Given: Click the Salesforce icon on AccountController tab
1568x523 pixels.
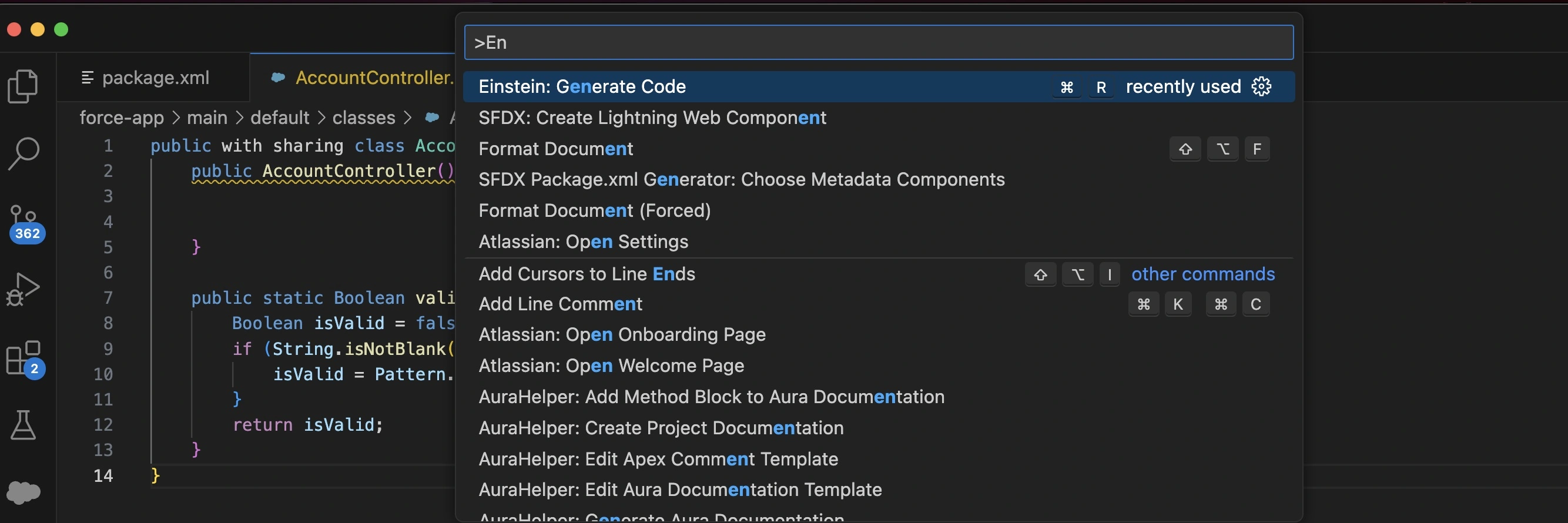Looking at the screenshot, I should pyautogui.click(x=278, y=78).
